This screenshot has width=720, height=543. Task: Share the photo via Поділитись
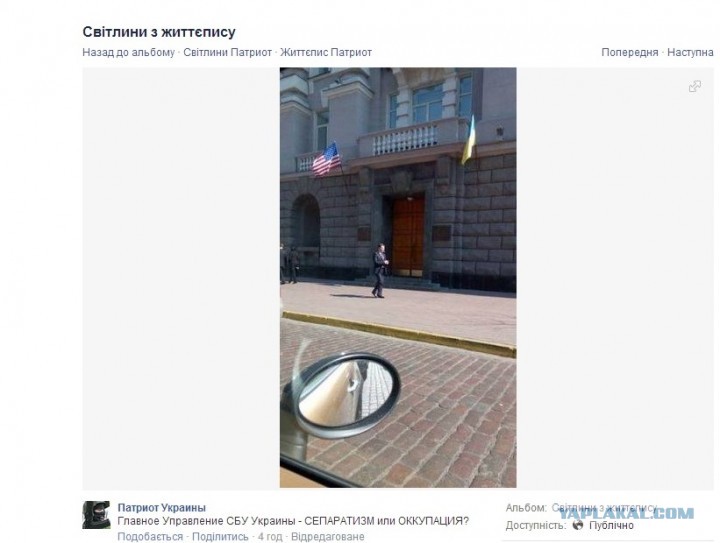220,537
